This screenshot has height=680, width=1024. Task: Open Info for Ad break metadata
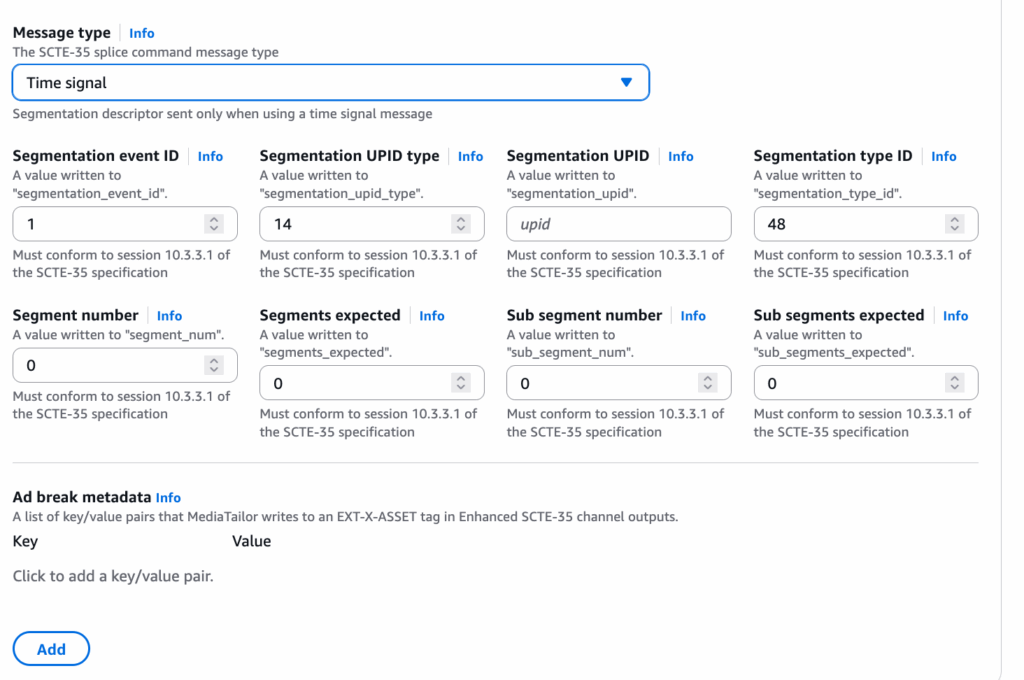[x=168, y=497]
